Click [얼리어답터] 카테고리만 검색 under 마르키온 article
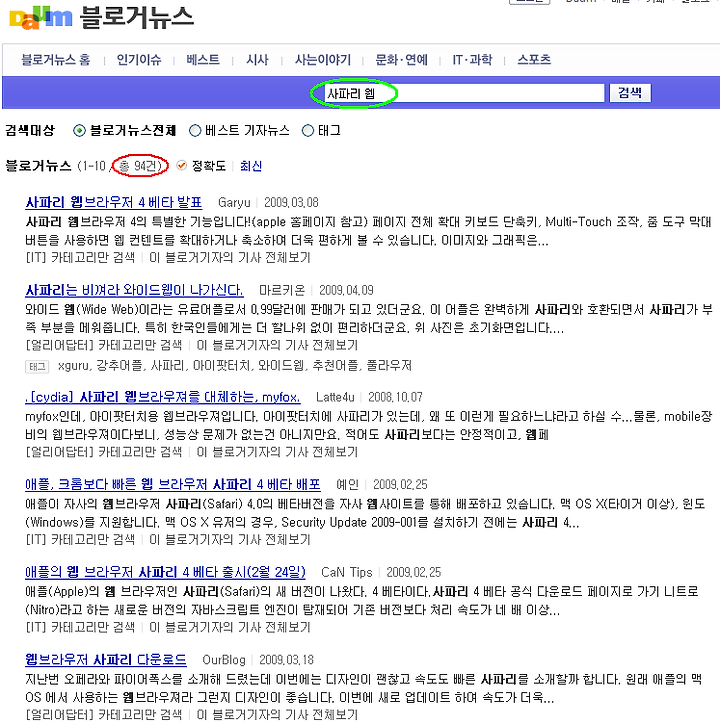The image size is (720, 724). pos(104,345)
